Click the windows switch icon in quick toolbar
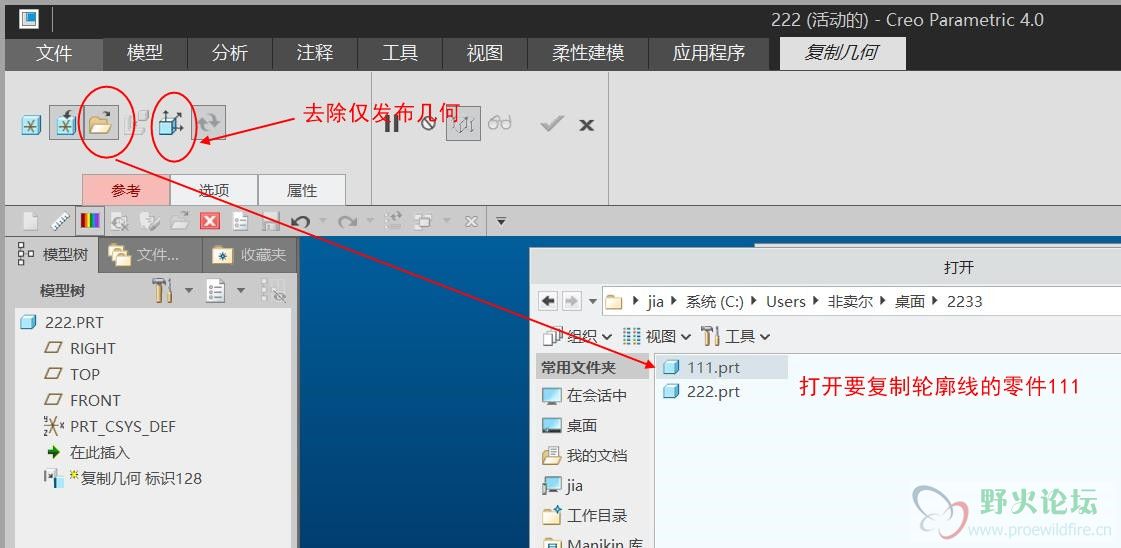This screenshot has height=548, width=1121. point(423,221)
